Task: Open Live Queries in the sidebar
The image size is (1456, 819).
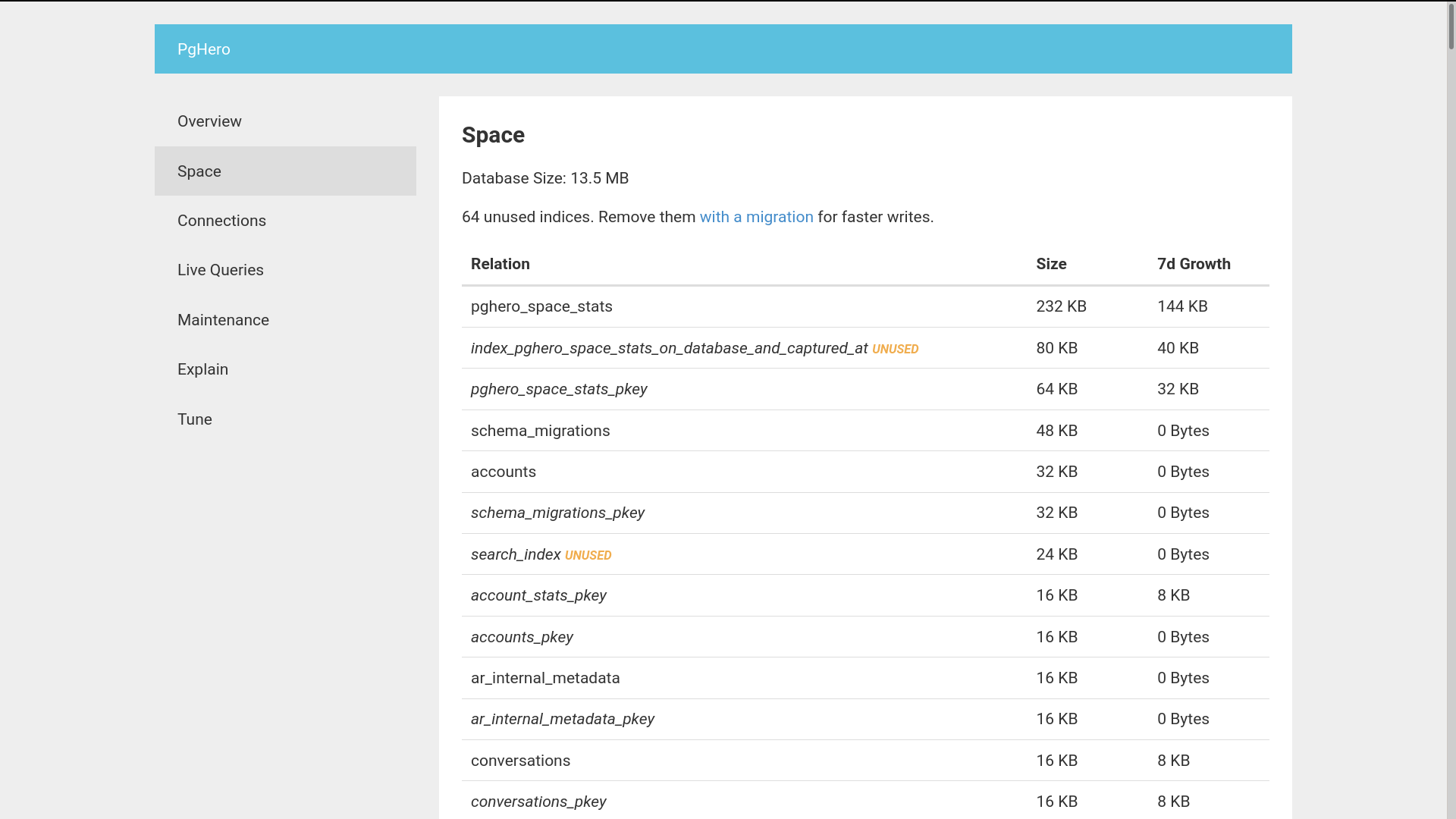Action: click(x=220, y=270)
